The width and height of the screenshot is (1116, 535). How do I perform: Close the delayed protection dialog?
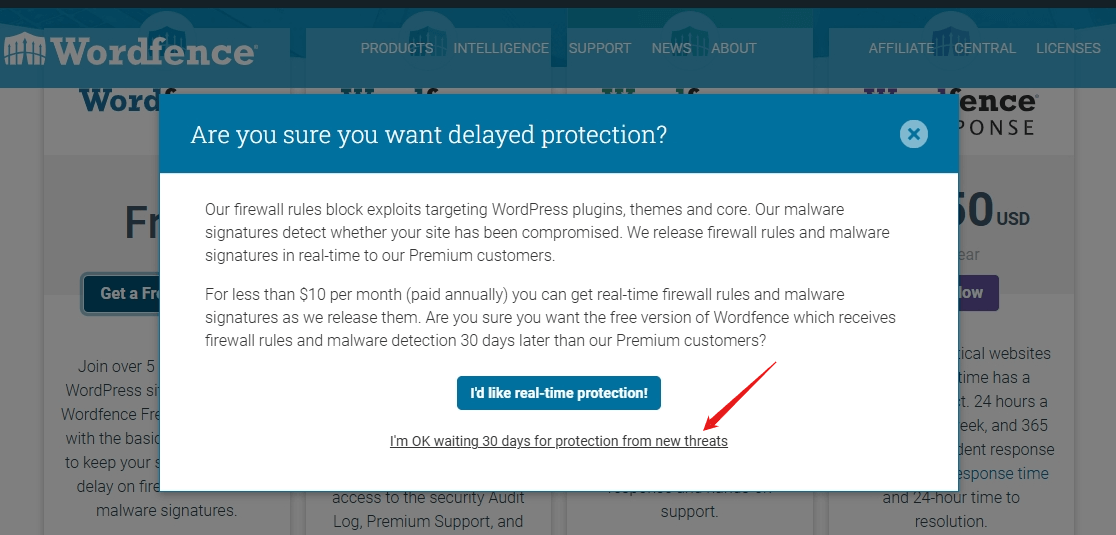click(913, 134)
